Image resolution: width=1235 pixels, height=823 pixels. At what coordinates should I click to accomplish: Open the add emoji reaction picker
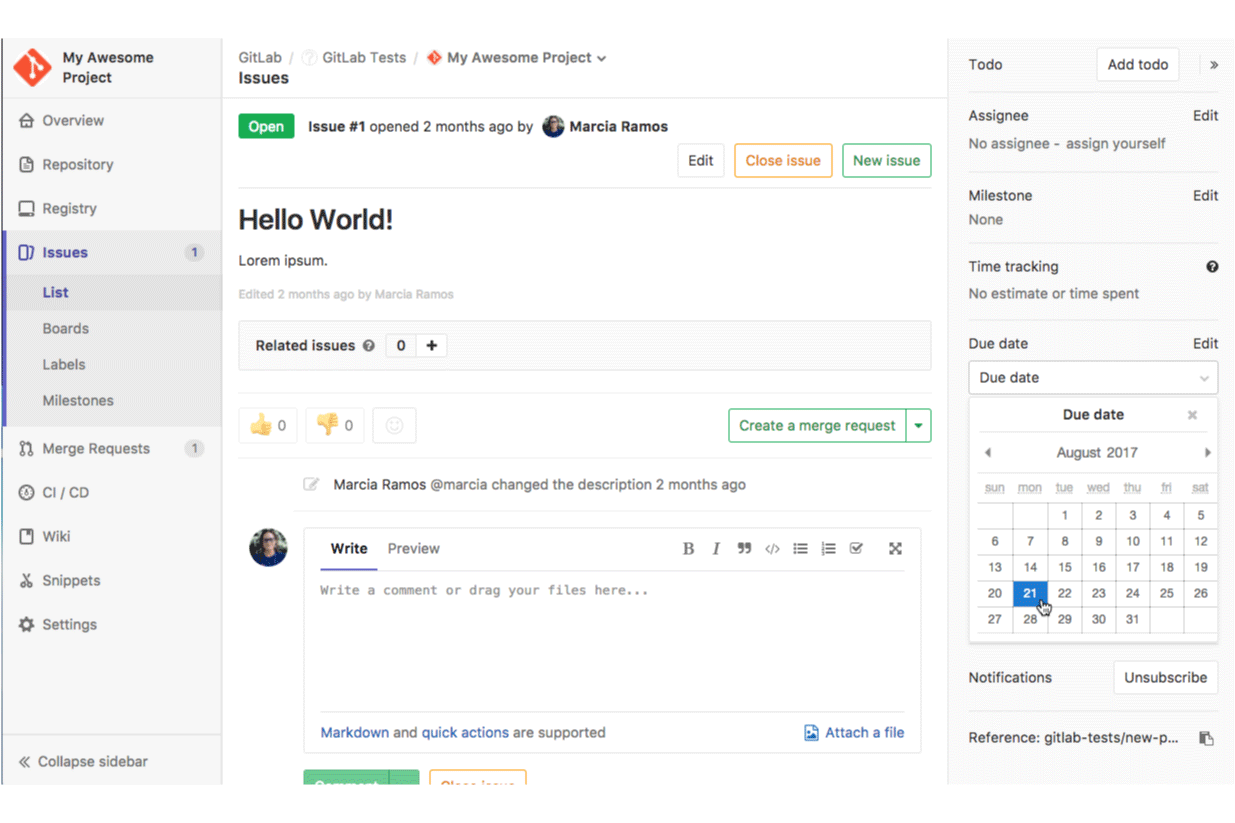point(394,425)
